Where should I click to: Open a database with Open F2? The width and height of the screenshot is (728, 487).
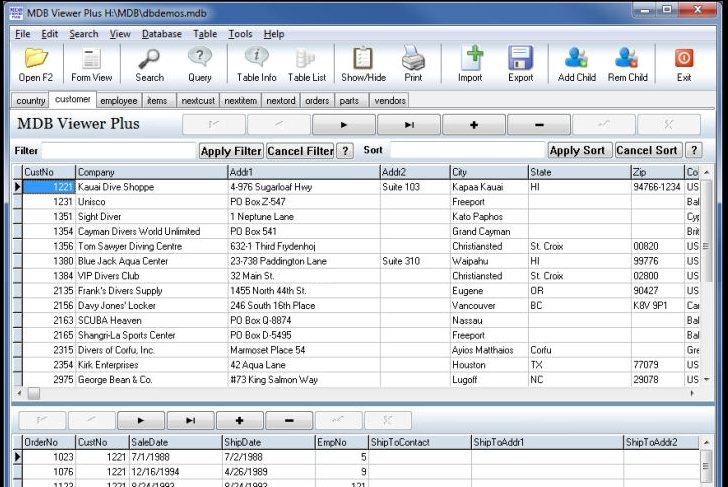pos(36,65)
